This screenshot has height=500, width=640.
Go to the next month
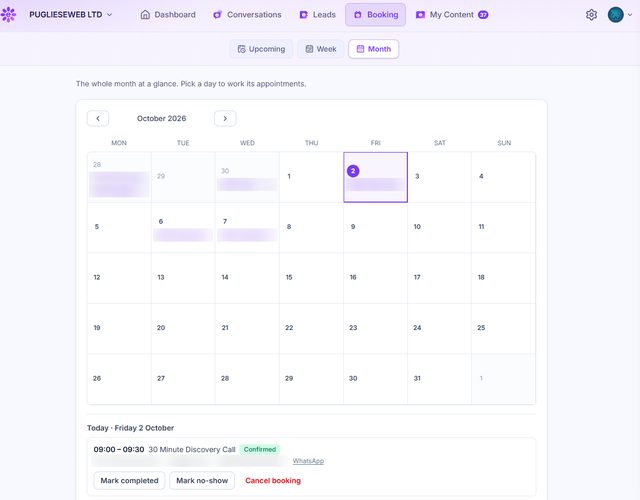pyautogui.click(x=225, y=118)
